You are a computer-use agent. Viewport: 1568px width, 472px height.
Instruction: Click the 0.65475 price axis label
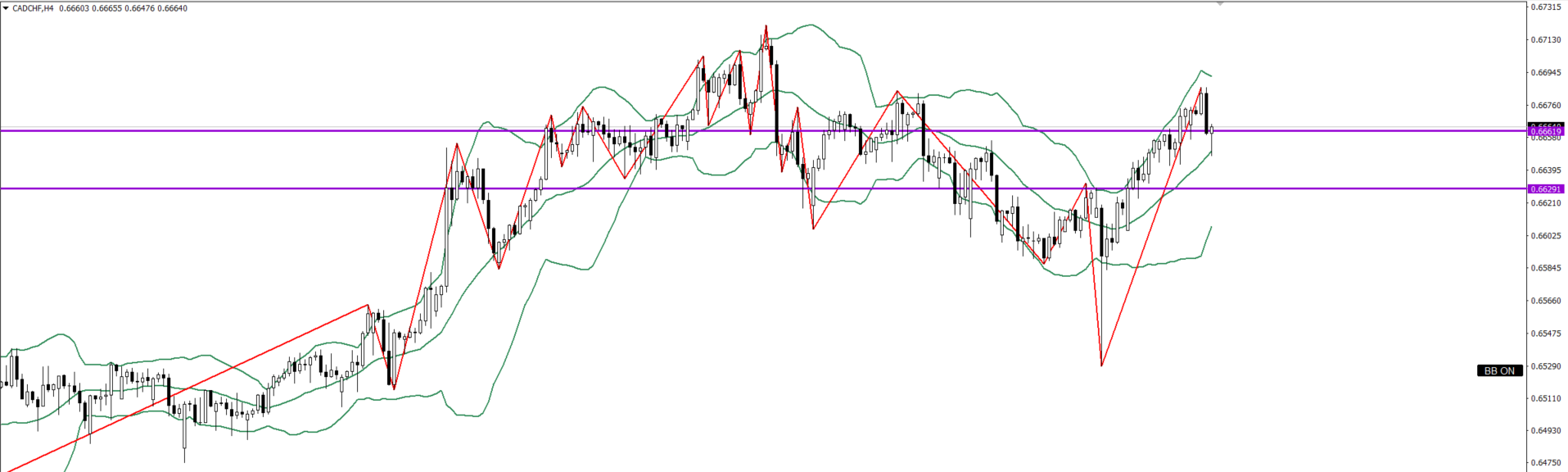click(x=1546, y=334)
